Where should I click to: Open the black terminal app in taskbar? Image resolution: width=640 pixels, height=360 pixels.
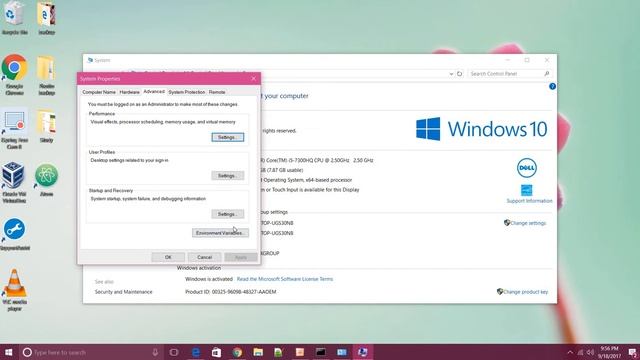point(321,352)
